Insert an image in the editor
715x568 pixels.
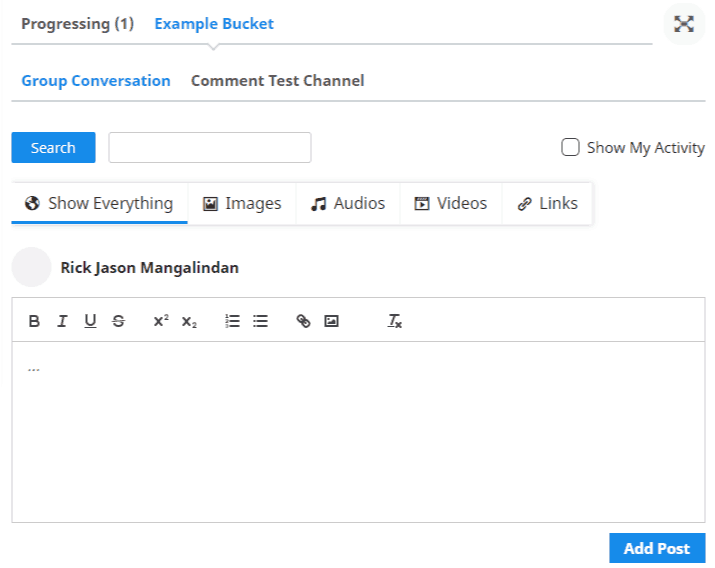tap(332, 321)
